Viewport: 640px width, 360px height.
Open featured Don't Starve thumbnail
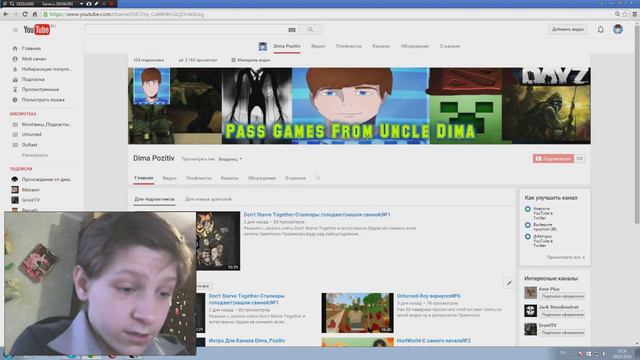(218, 241)
